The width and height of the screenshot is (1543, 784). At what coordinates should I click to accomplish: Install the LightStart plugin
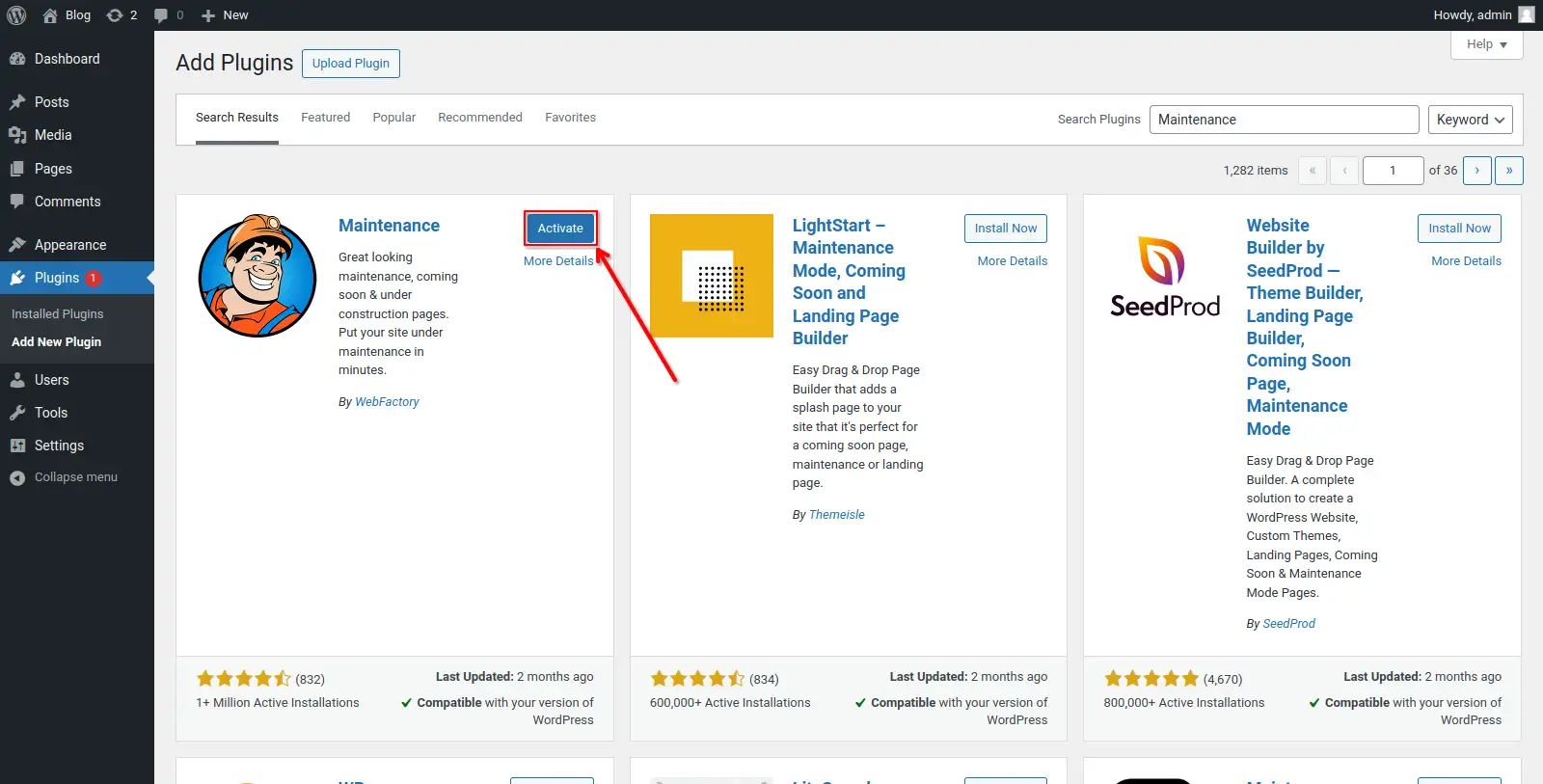1006,229
